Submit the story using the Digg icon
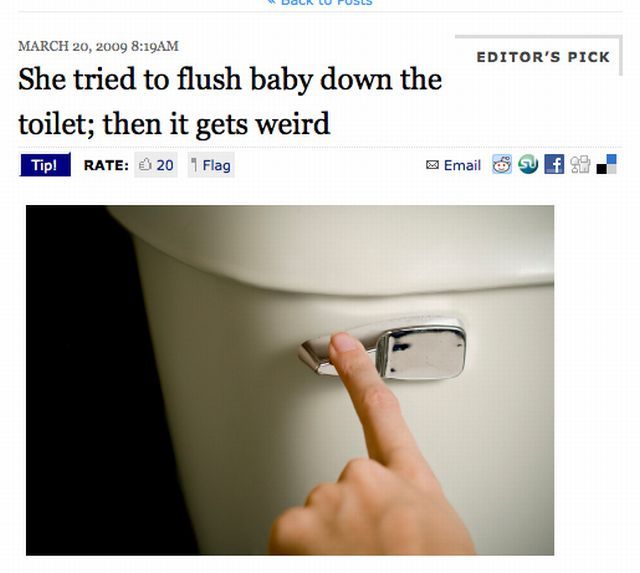Image resolution: width=640 pixels, height=573 pixels. [x=580, y=164]
